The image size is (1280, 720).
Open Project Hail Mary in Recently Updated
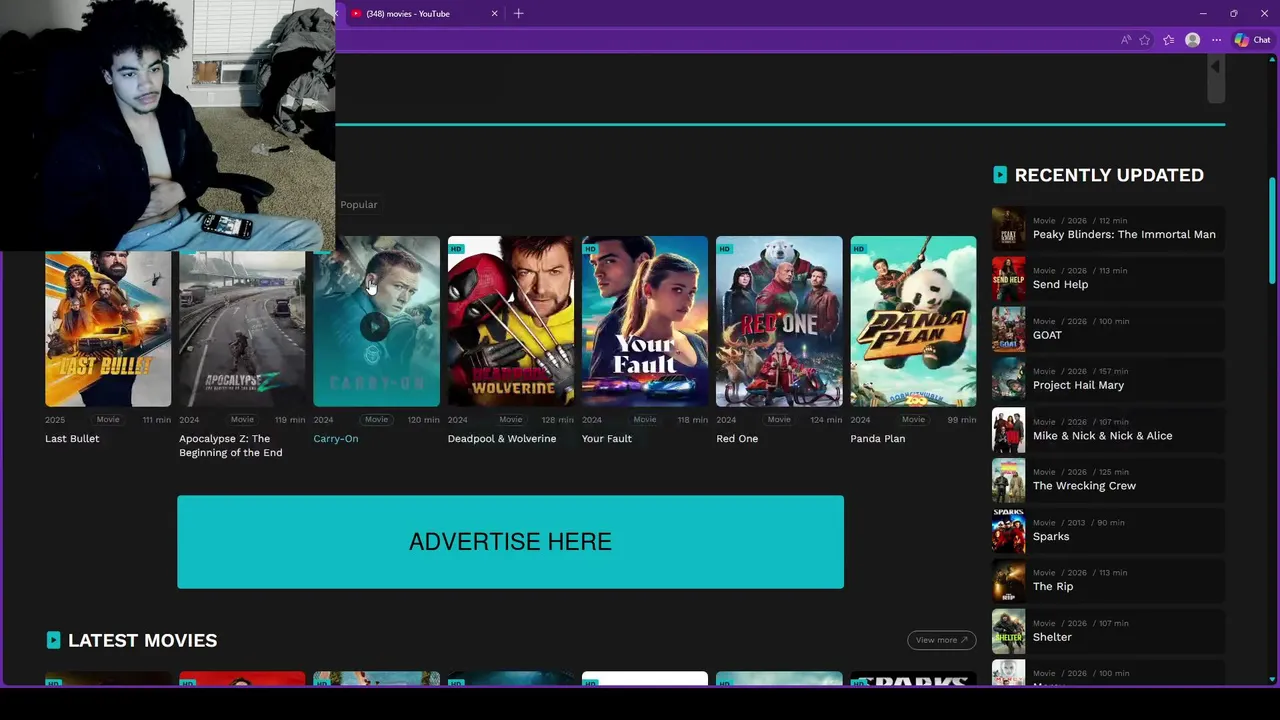1108,379
